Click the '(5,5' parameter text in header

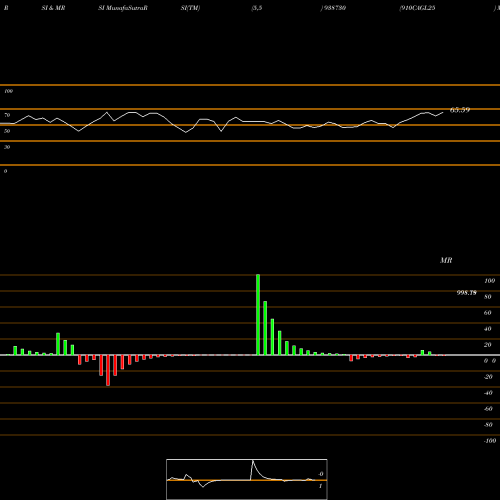257,8
